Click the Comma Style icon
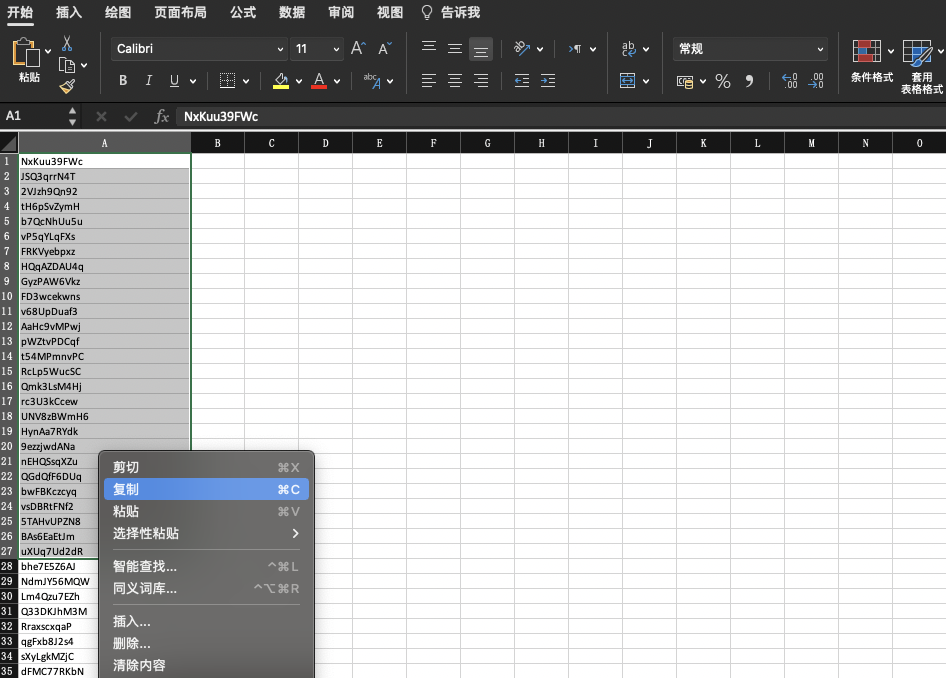This screenshot has height=678, width=946. click(x=749, y=81)
